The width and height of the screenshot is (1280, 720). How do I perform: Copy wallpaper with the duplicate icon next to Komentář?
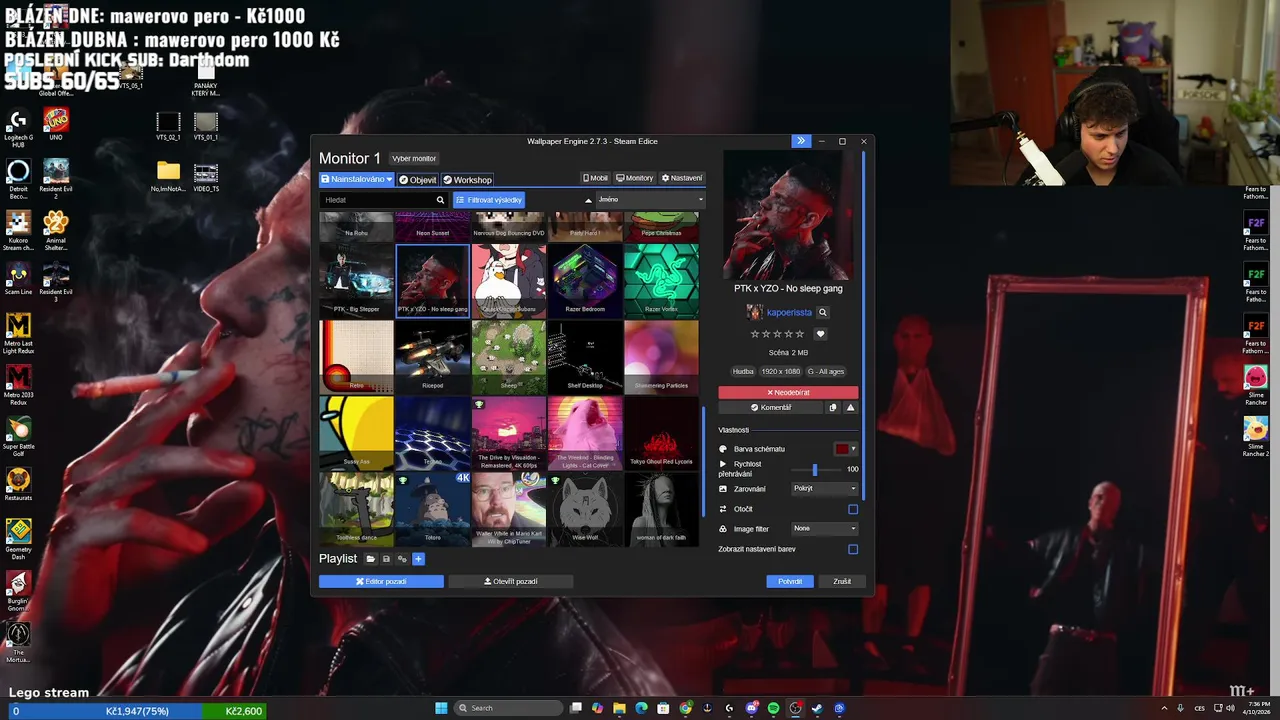(833, 407)
